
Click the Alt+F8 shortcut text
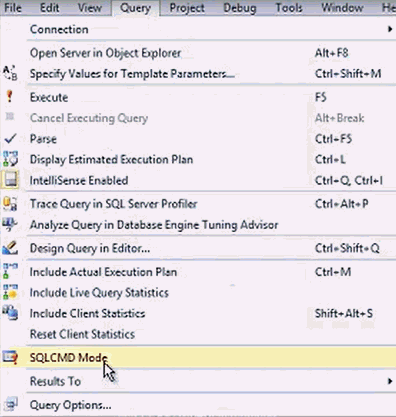tap(331, 53)
